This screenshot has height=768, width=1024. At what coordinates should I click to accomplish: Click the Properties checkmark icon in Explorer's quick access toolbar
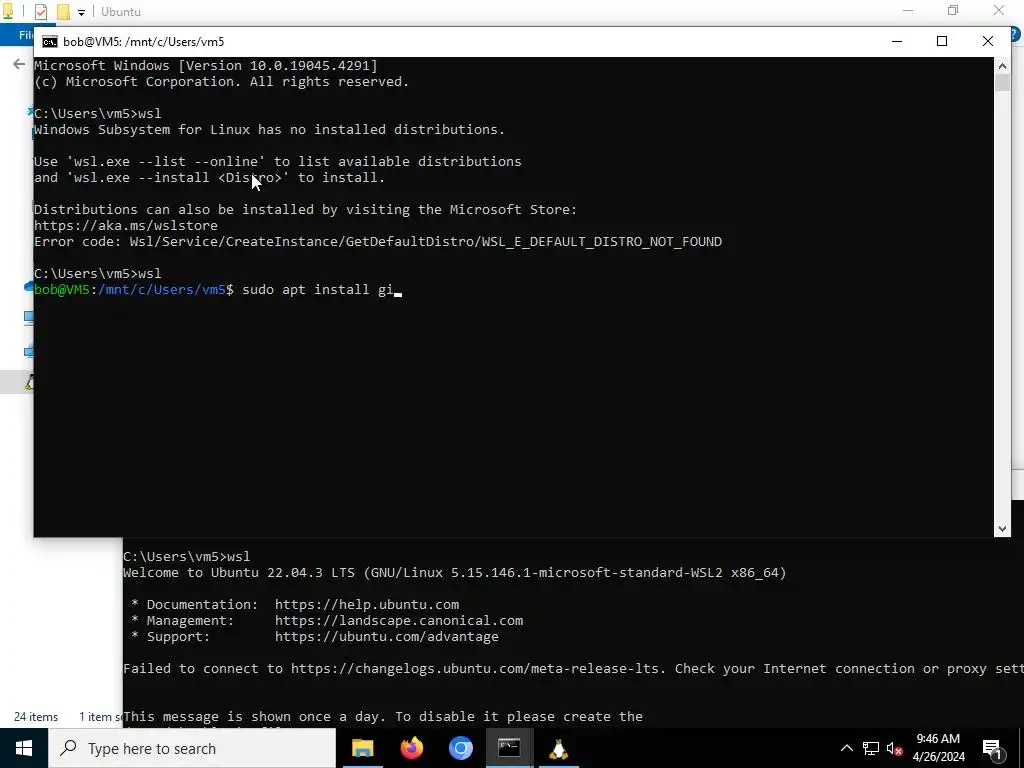click(40, 12)
